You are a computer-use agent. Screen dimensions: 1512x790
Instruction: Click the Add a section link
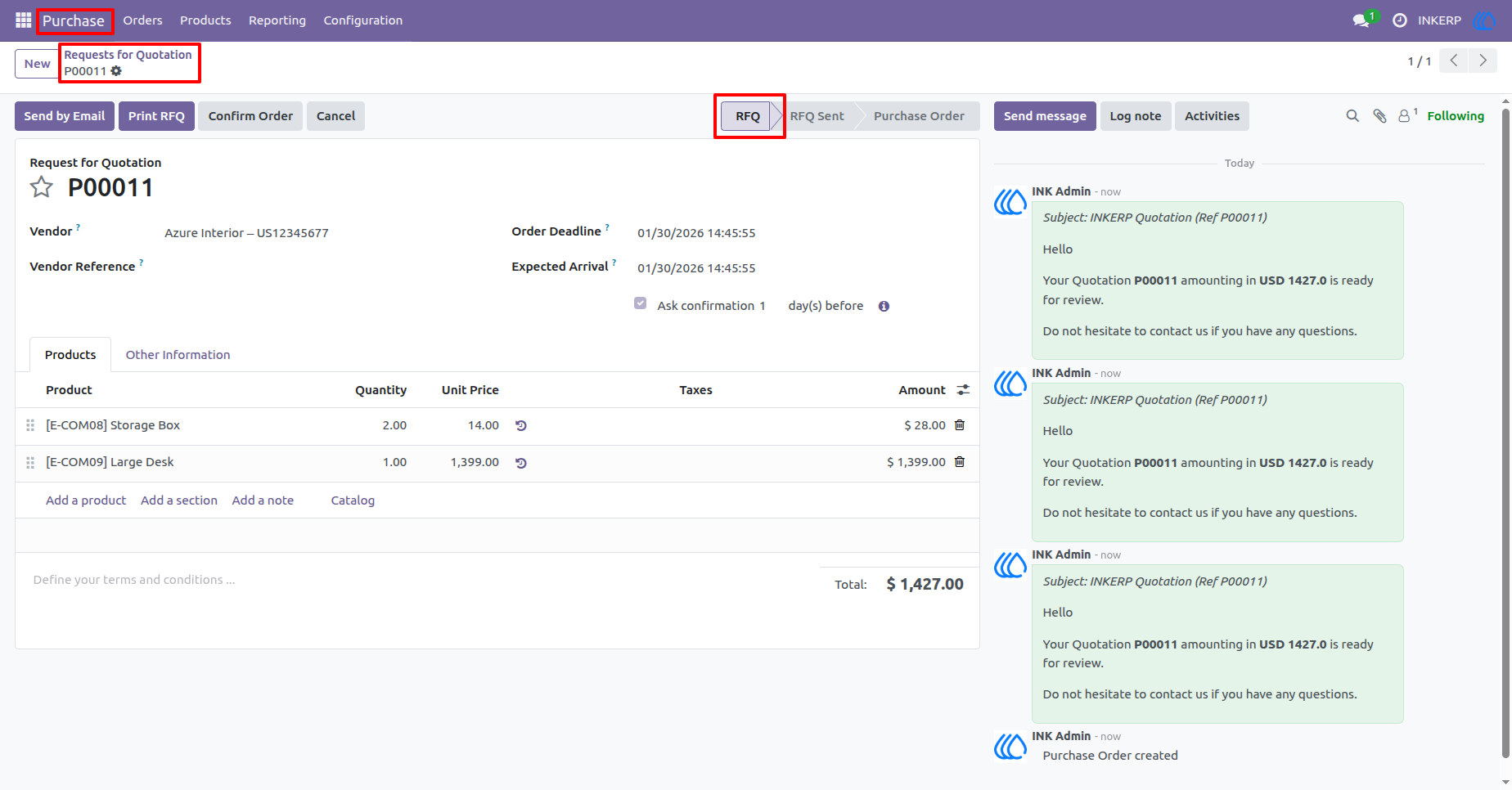pyautogui.click(x=179, y=500)
